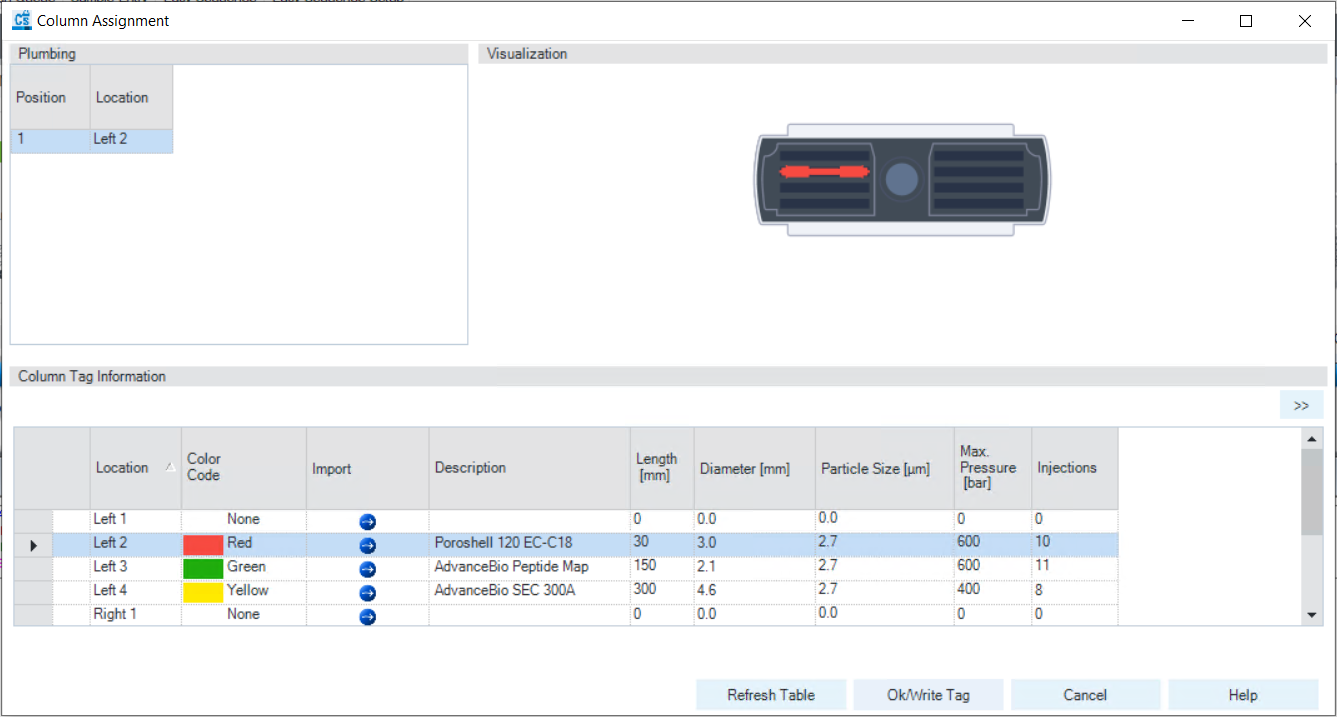The width and height of the screenshot is (1337, 717).
Task: Open Help for column assignment
Action: [1242, 695]
